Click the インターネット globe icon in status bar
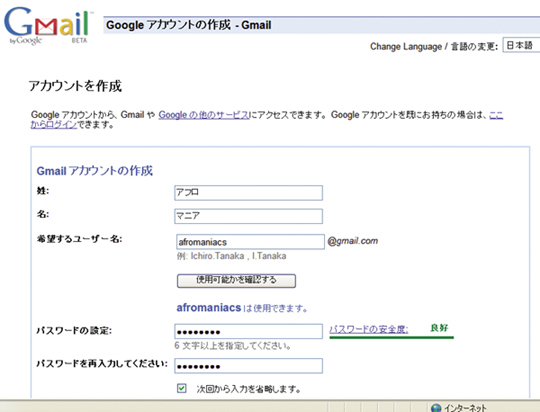540x412 pixels. (x=436, y=408)
